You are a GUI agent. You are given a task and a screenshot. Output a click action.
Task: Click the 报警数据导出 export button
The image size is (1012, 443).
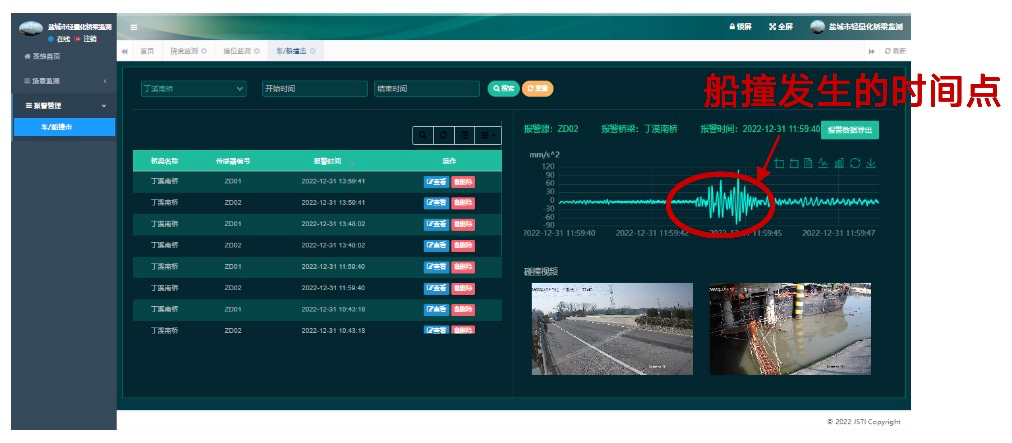pyautogui.click(x=849, y=130)
